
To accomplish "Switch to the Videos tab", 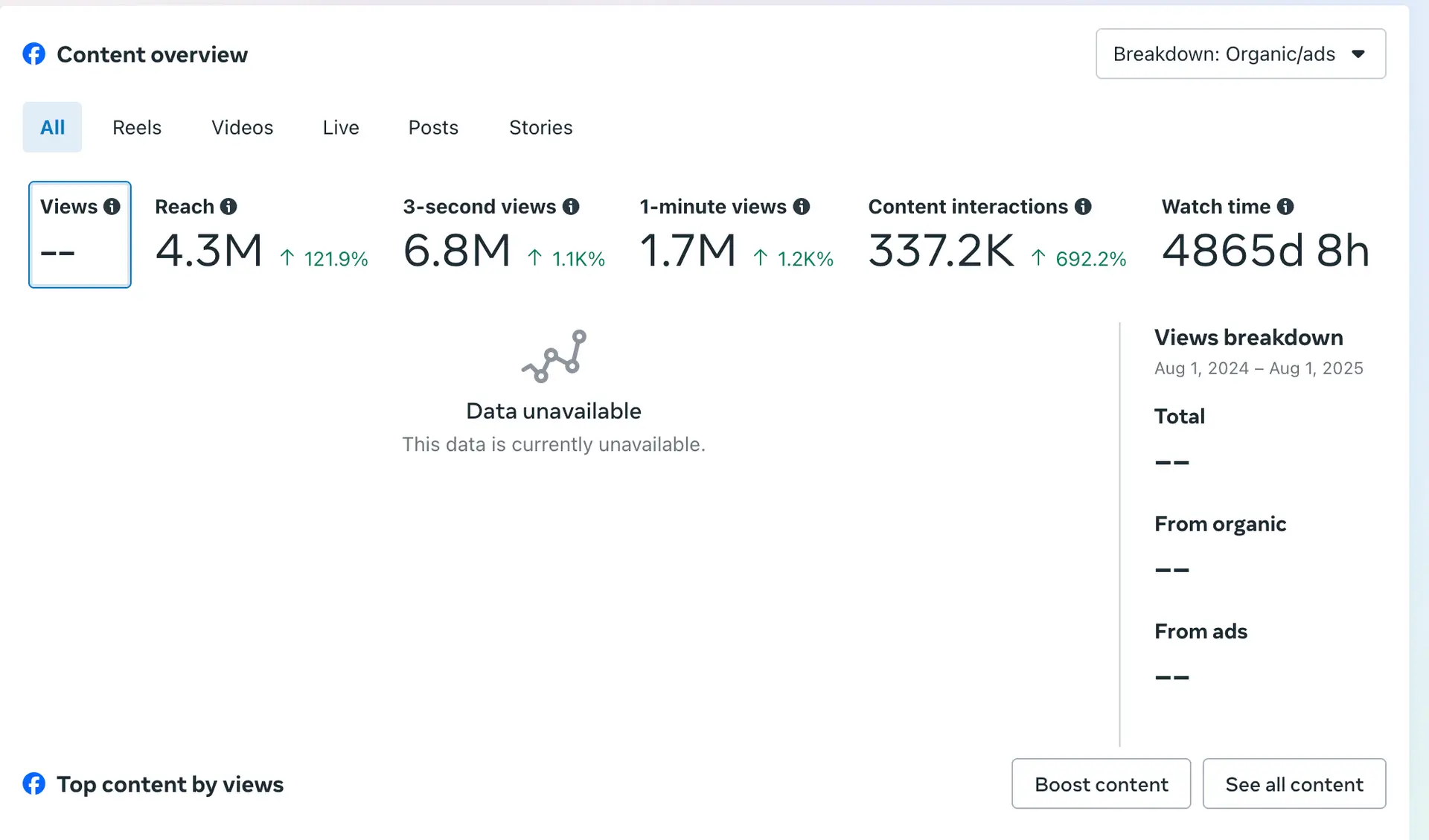I will tap(243, 127).
